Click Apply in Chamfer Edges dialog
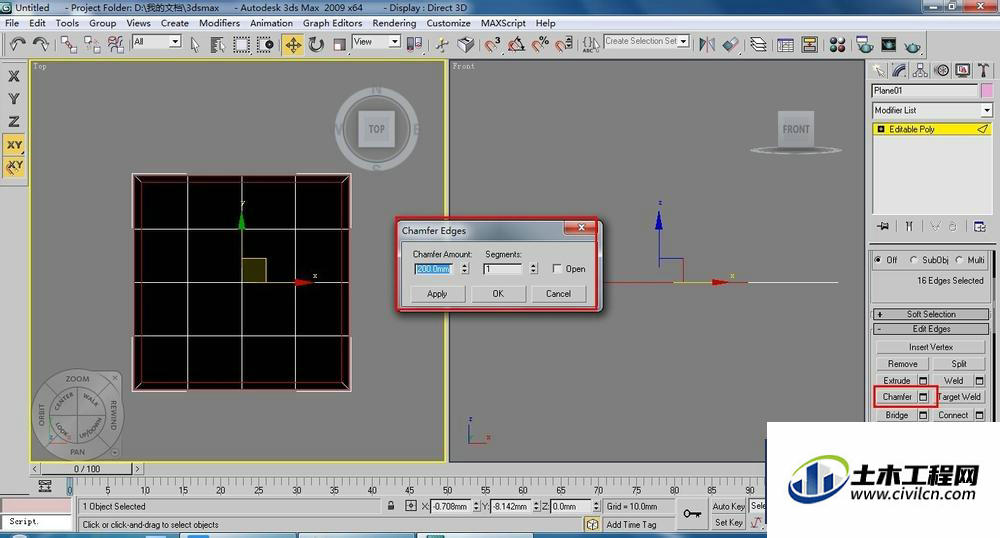The height and width of the screenshot is (538, 1000). (x=437, y=294)
